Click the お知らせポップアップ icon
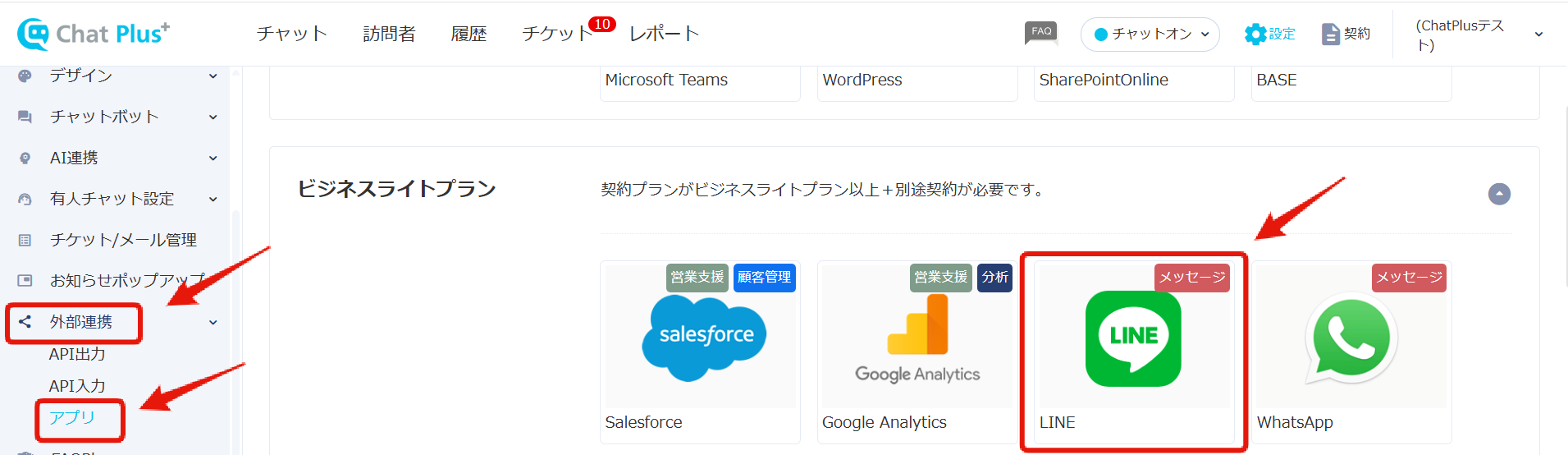Viewport: 1568px width, 455px height. pyautogui.click(x=25, y=281)
